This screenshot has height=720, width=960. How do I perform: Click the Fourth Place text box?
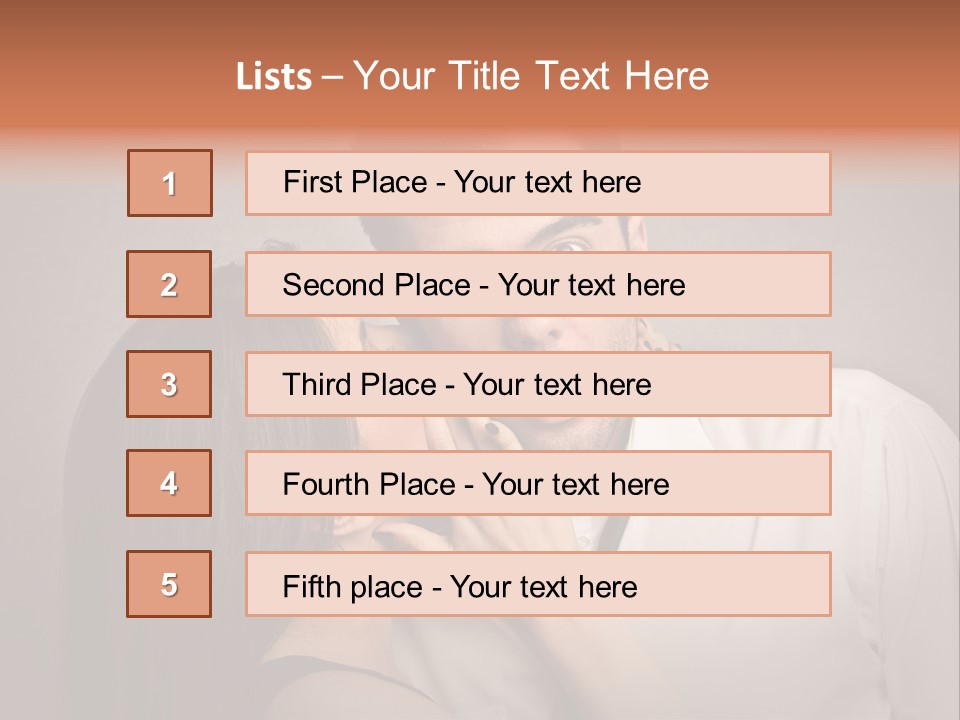(x=538, y=483)
